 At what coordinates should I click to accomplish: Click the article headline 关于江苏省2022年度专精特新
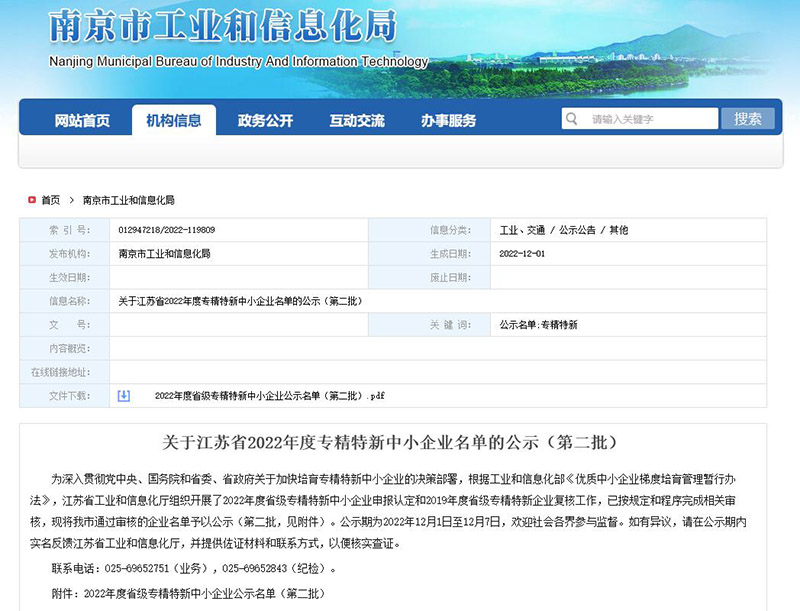tap(393, 441)
